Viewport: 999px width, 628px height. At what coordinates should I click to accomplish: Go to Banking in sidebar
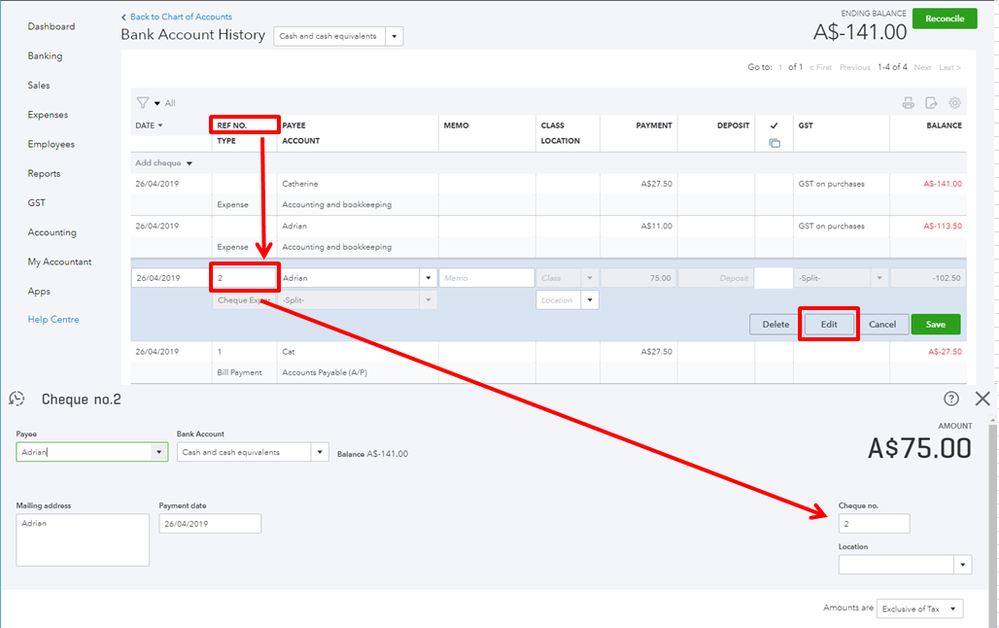pyautogui.click(x=45, y=55)
